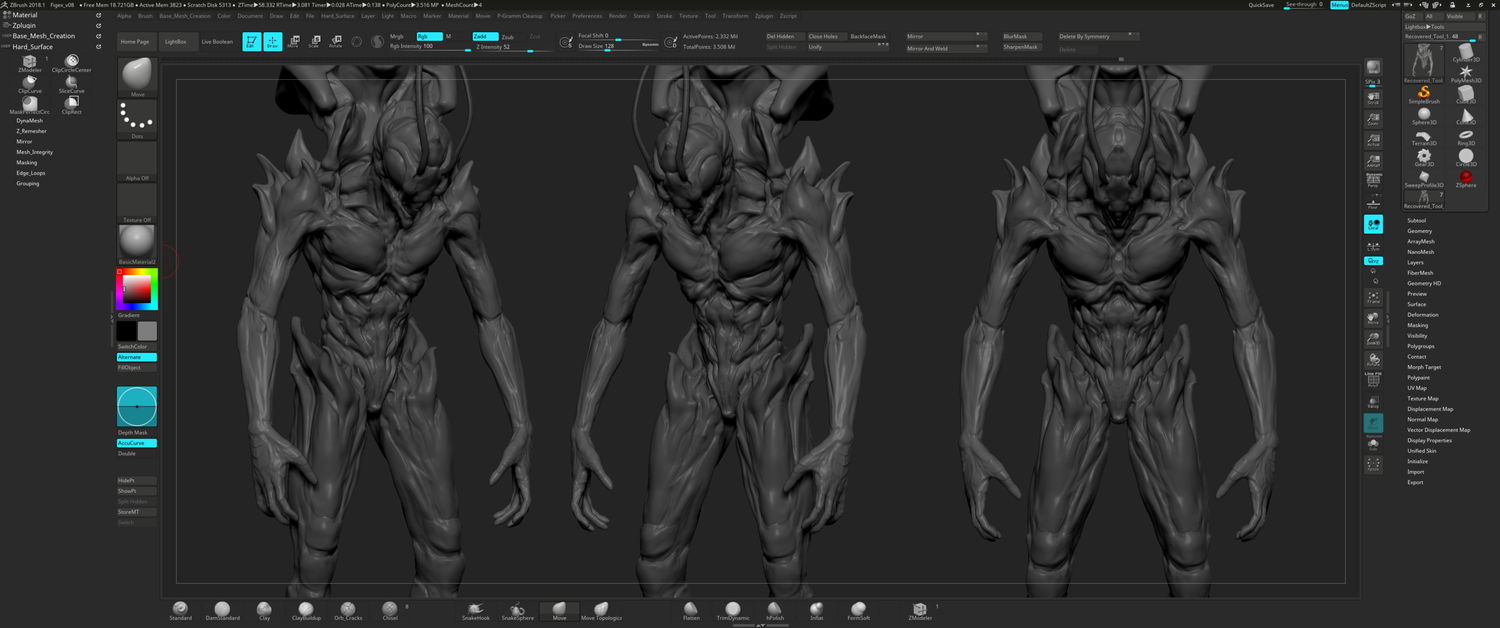Screen dimensions: 1500x628
Task: Click the ZSphere tool icon
Action: (x=1466, y=178)
